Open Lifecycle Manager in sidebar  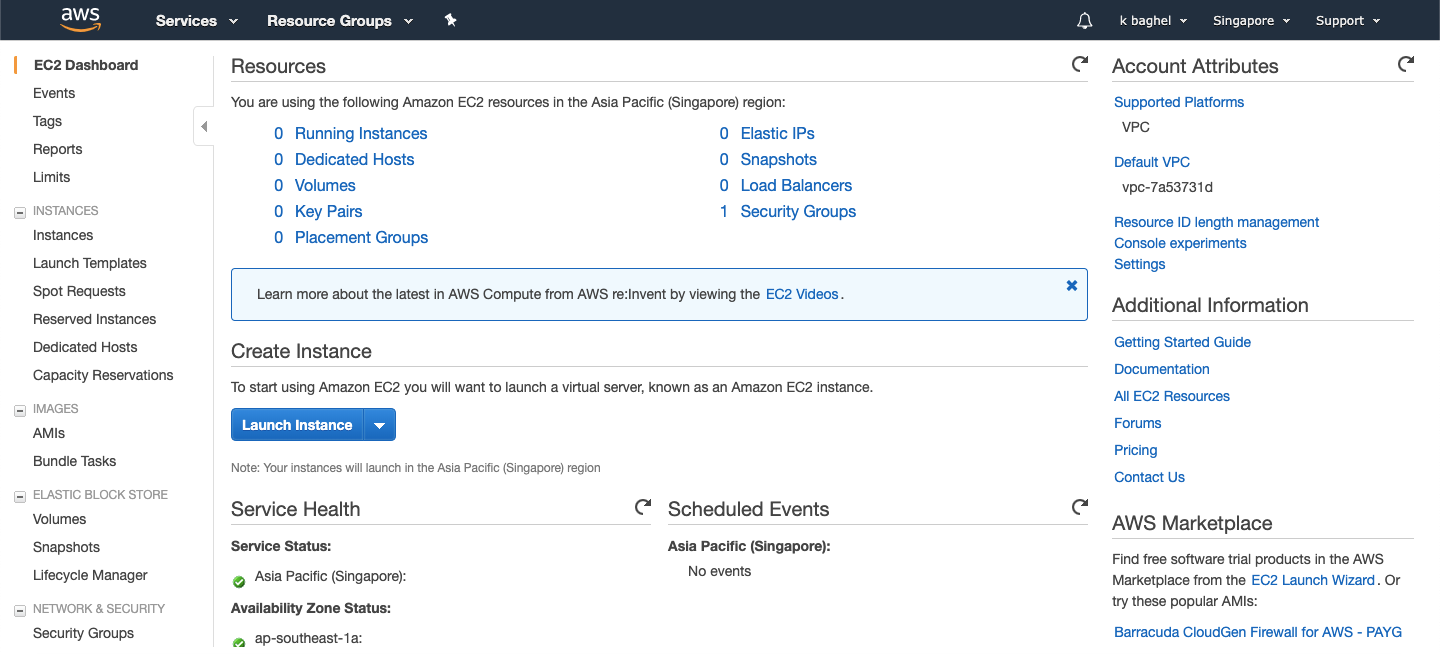[x=90, y=575]
